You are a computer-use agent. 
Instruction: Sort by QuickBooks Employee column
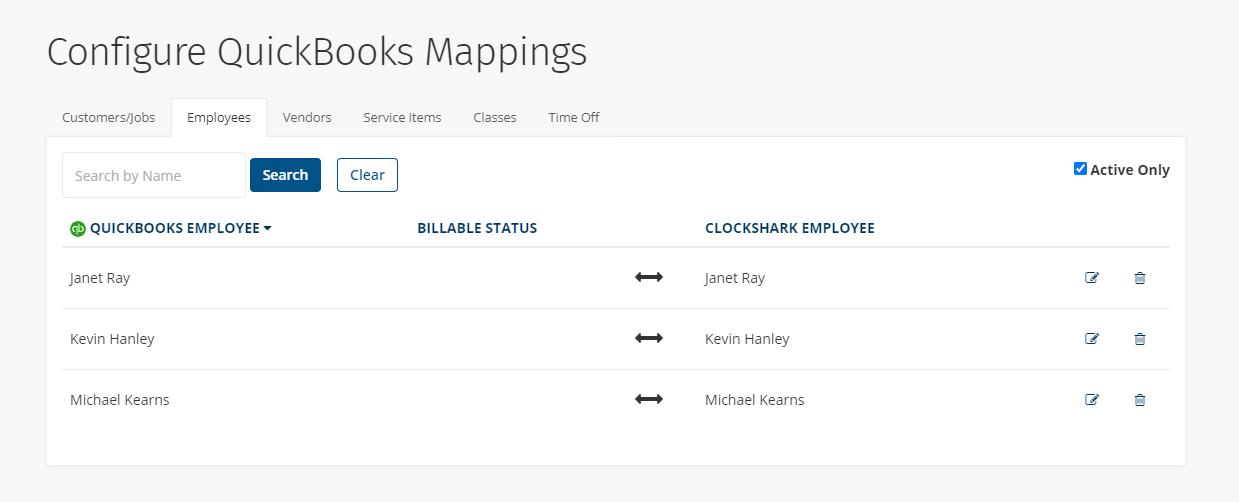point(181,228)
